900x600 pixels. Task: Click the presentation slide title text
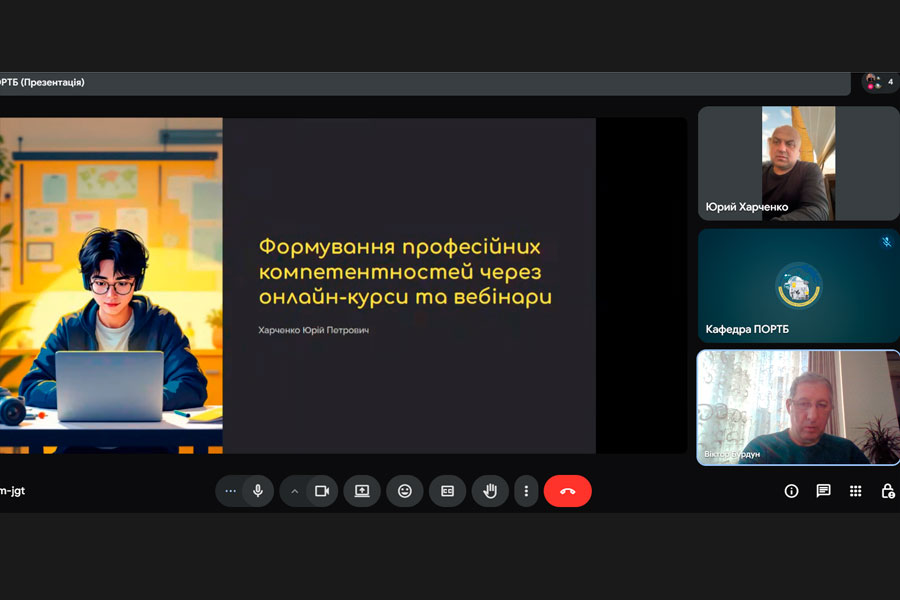point(405,272)
